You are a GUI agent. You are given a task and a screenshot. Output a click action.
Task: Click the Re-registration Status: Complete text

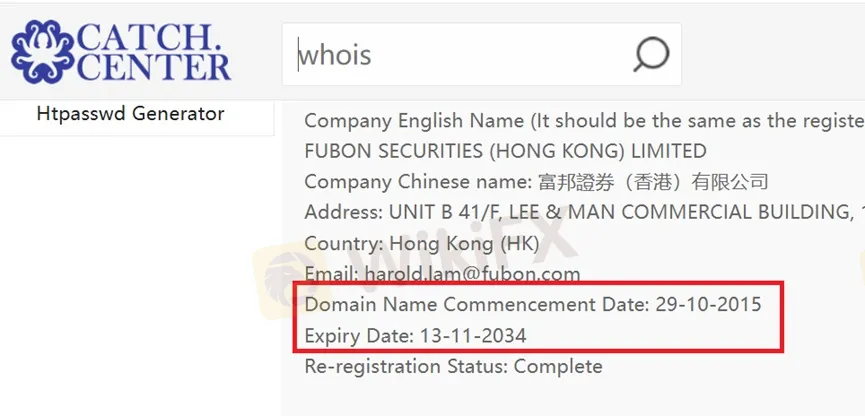pyautogui.click(x=453, y=366)
